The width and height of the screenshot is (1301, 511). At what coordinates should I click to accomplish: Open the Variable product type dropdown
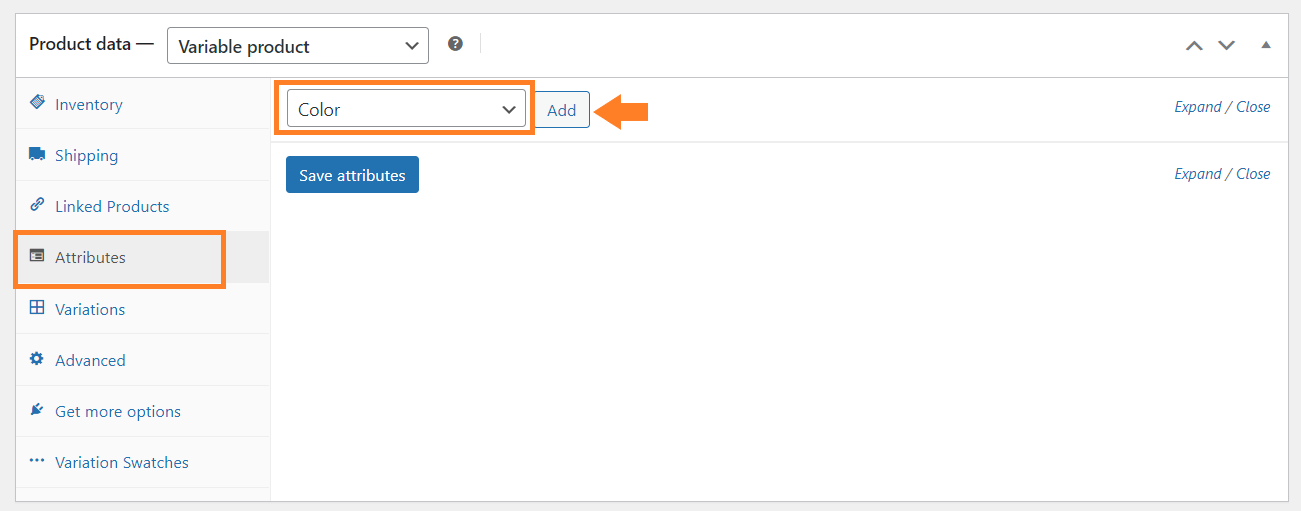point(298,45)
